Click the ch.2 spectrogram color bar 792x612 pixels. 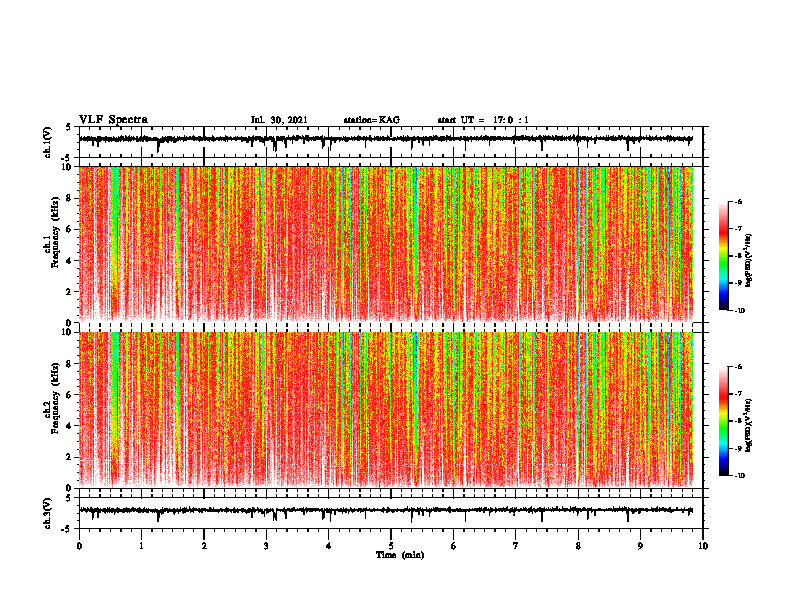pos(723,421)
